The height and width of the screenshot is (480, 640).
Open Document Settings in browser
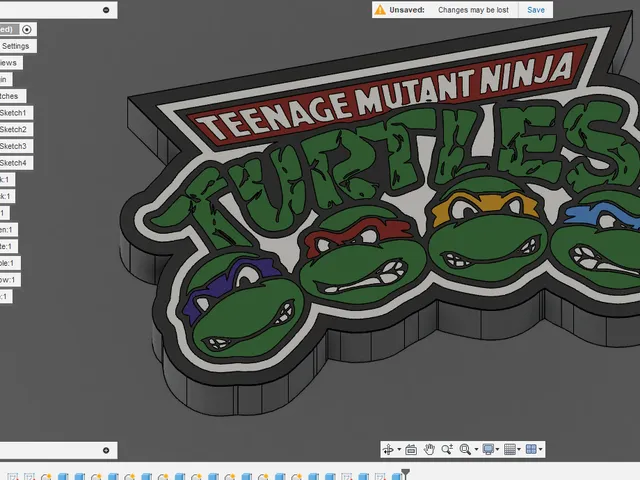16,46
